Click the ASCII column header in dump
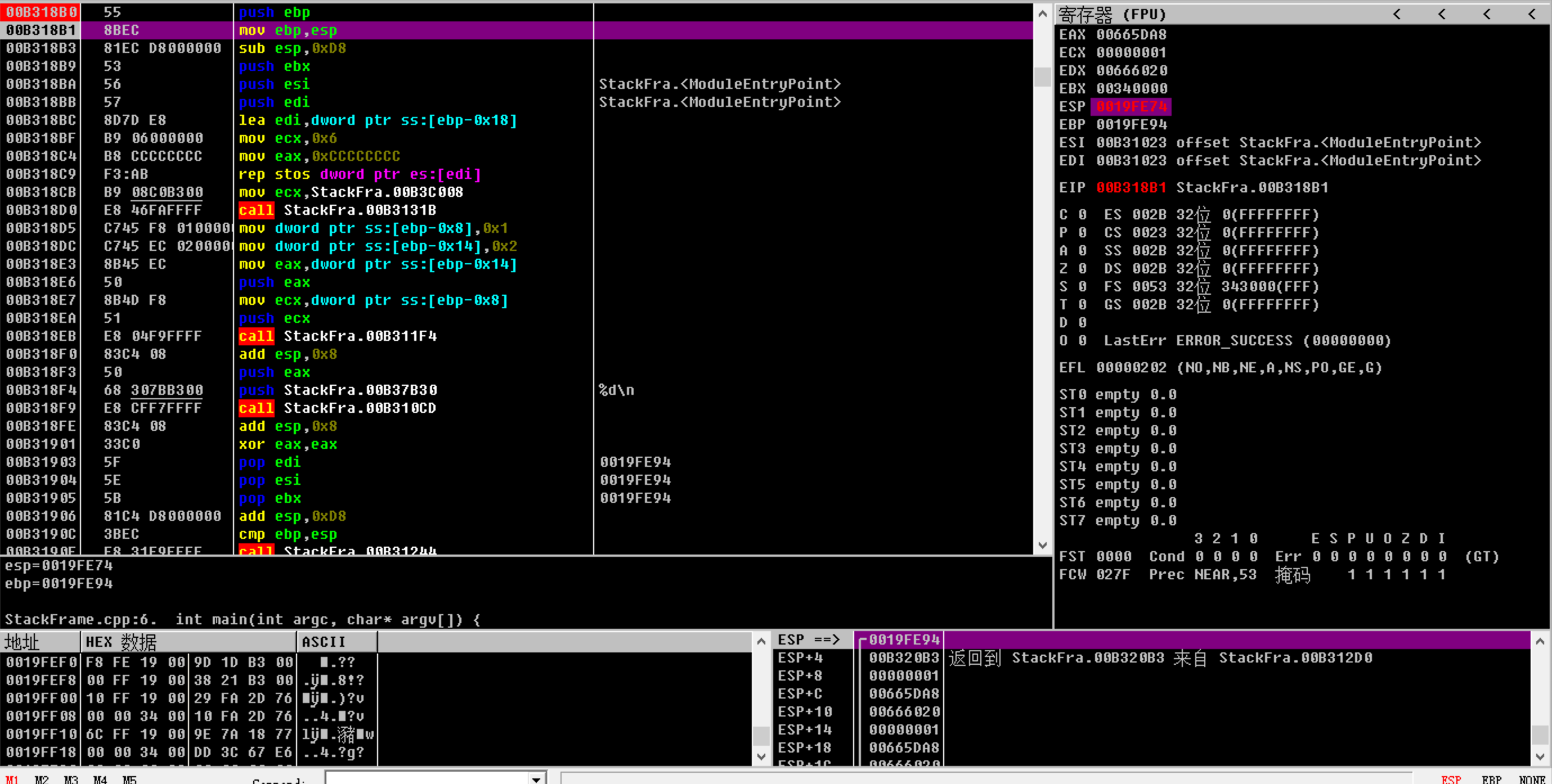 tap(338, 642)
